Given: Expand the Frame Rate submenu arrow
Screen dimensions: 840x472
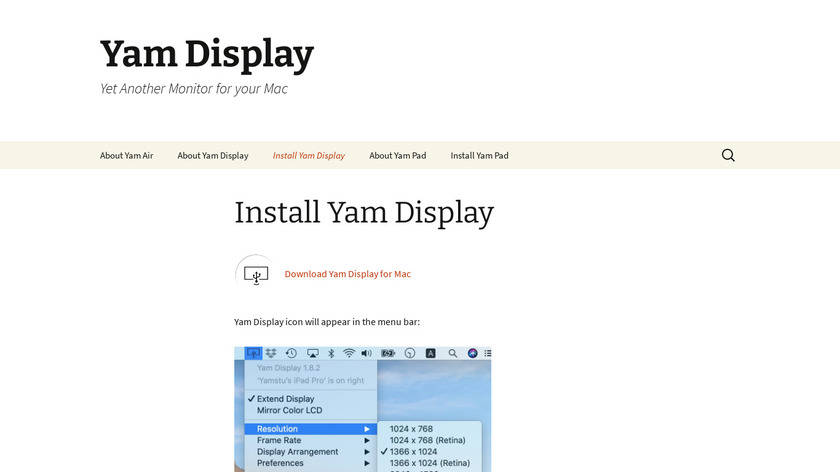Looking at the screenshot, I should tap(367, 440).
